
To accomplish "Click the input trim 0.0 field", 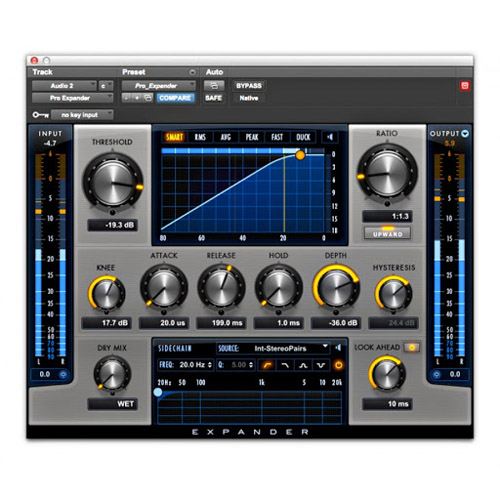I will (x=45, y=374).
